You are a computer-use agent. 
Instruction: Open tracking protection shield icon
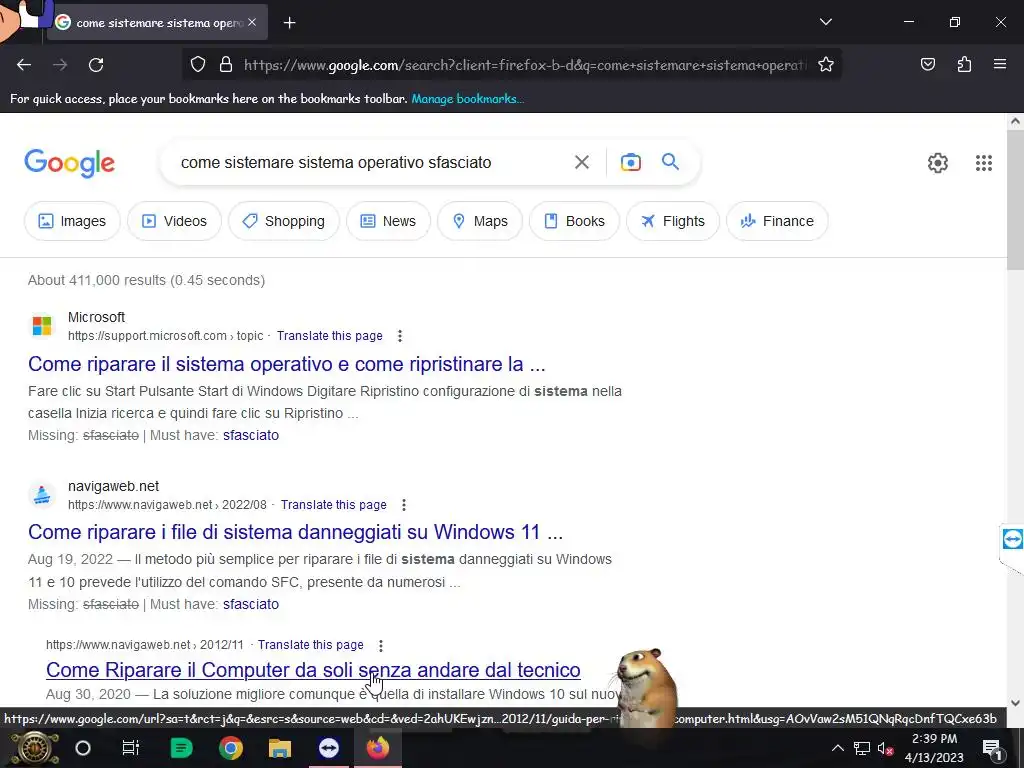pyautogui.click(x=198, y=64)
